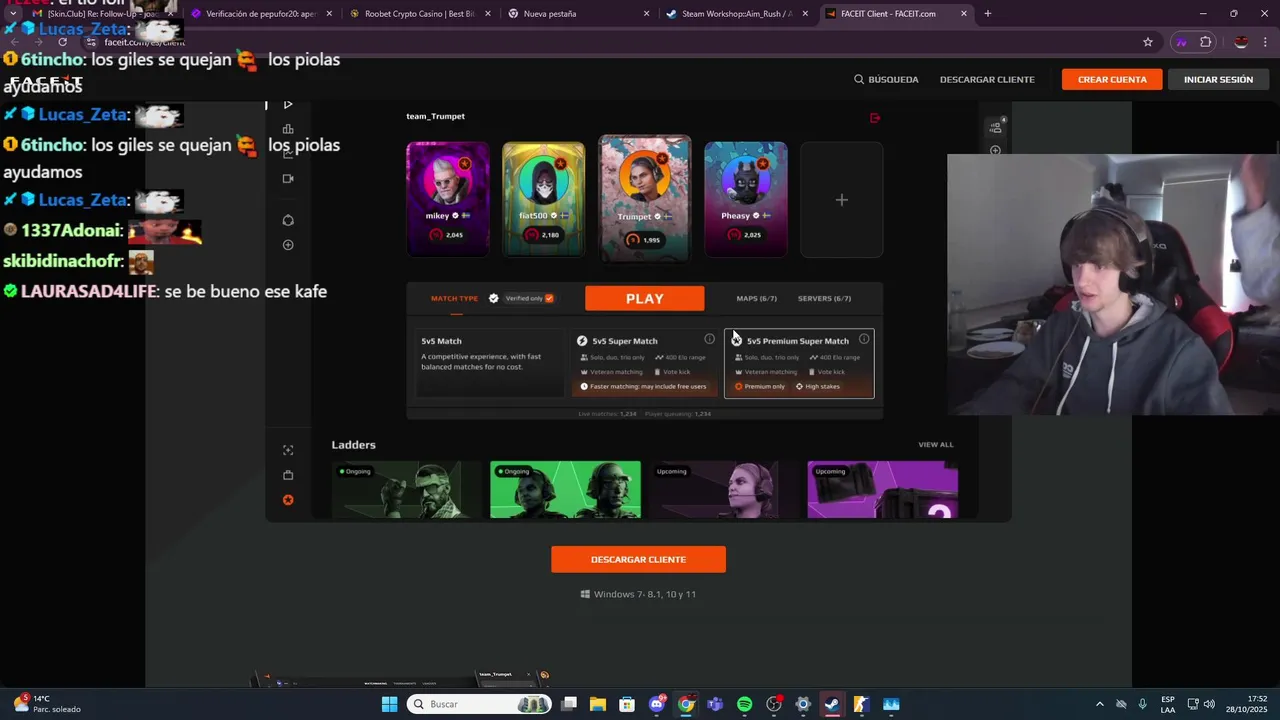The image size is (1280, 720).
Task: Switch to the Skin.Club Gmail tab
Action: coord(100,14)
